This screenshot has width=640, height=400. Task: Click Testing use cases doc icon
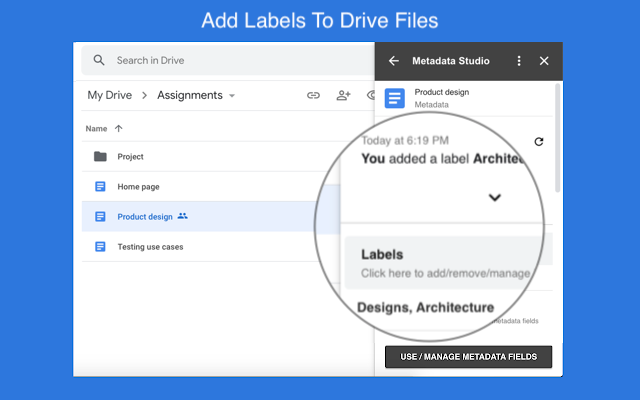(100, 247)
